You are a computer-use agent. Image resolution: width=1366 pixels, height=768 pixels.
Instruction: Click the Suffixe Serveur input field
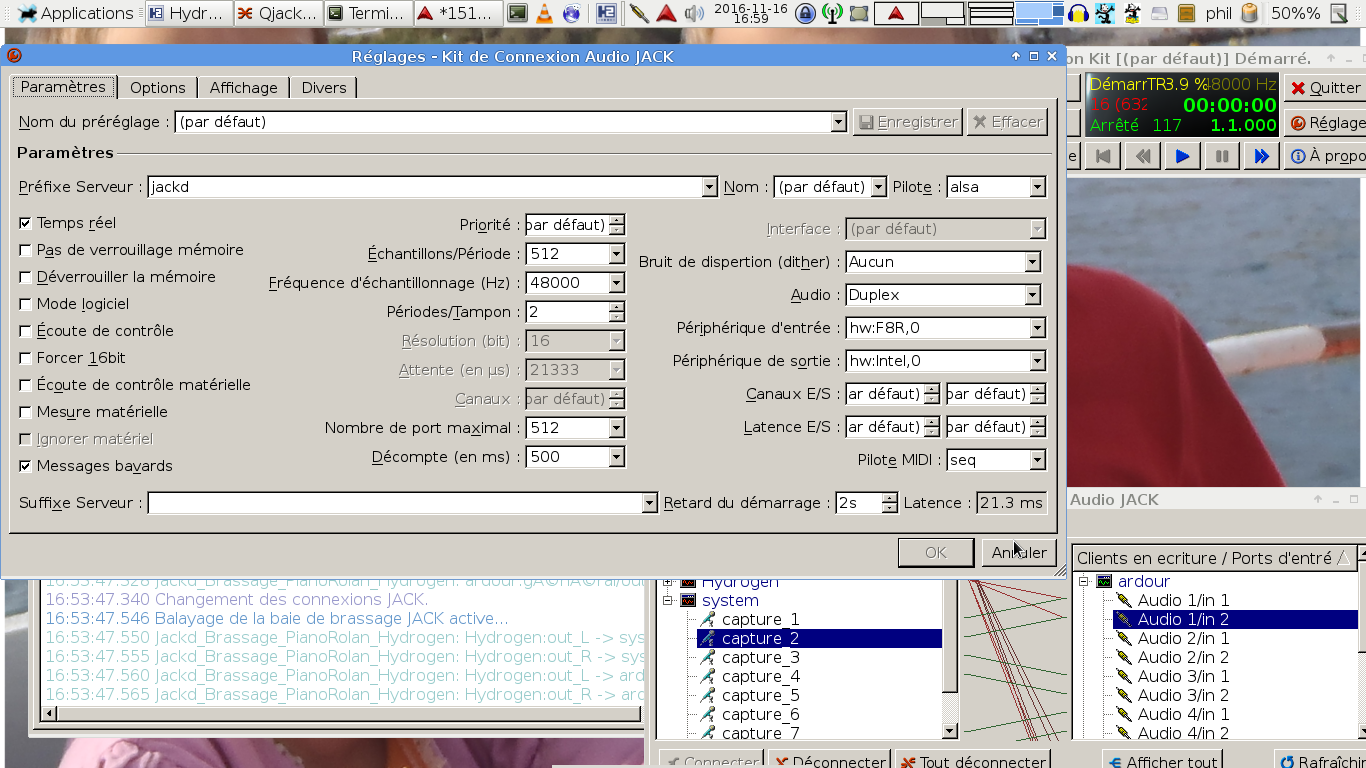pos(394,503)
